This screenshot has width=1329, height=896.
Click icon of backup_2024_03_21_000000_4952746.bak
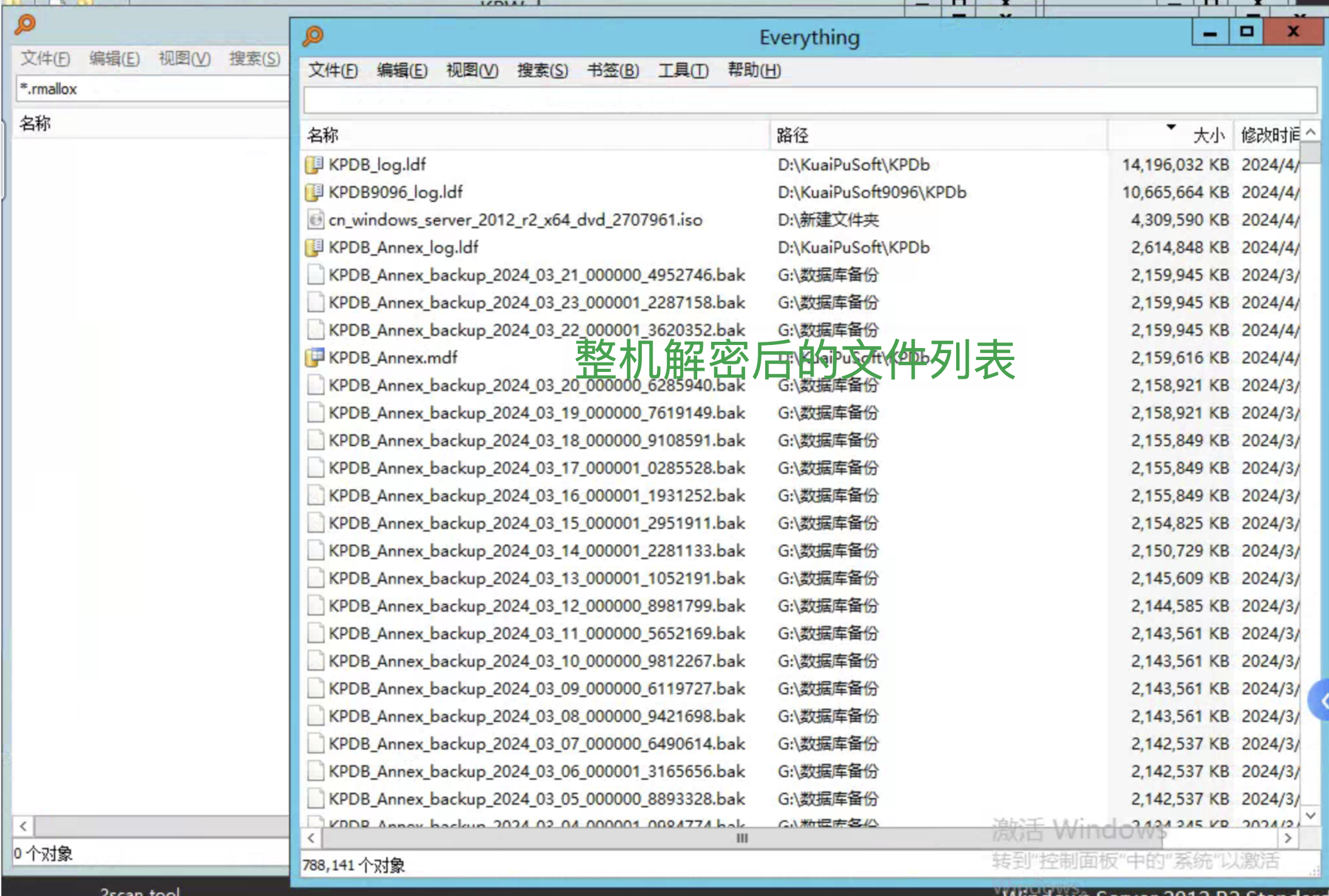(316, 275)
